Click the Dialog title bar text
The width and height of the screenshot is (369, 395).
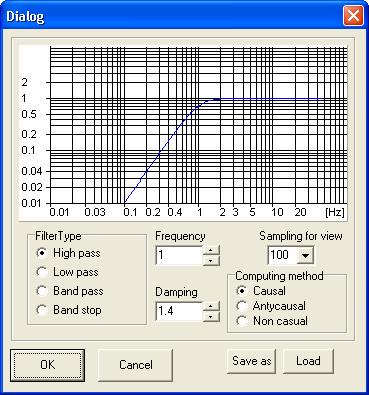(25, 16)
